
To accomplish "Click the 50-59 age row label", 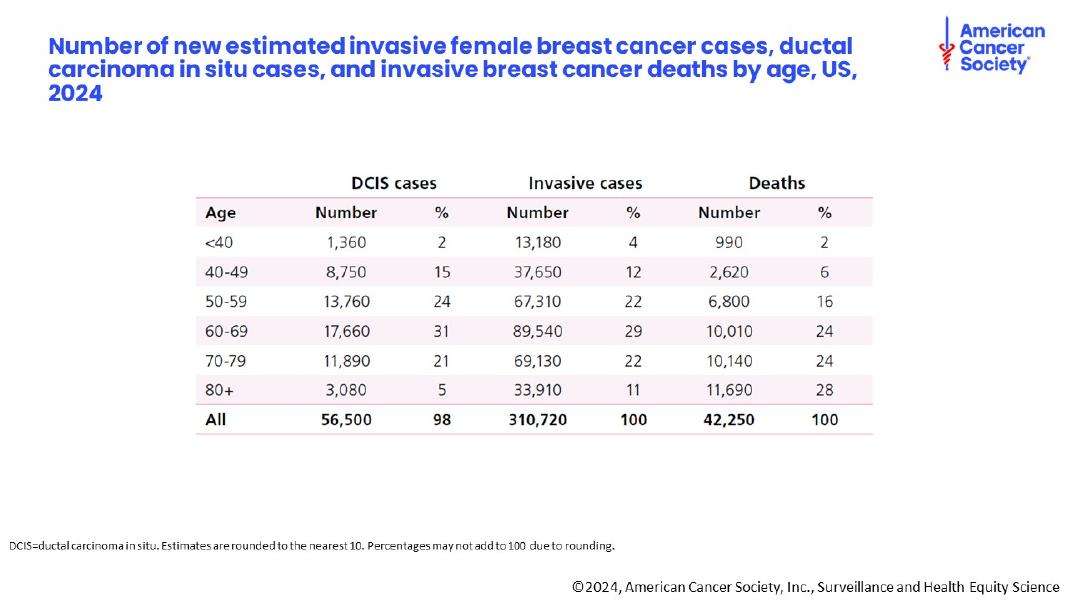I will (224, 301).
